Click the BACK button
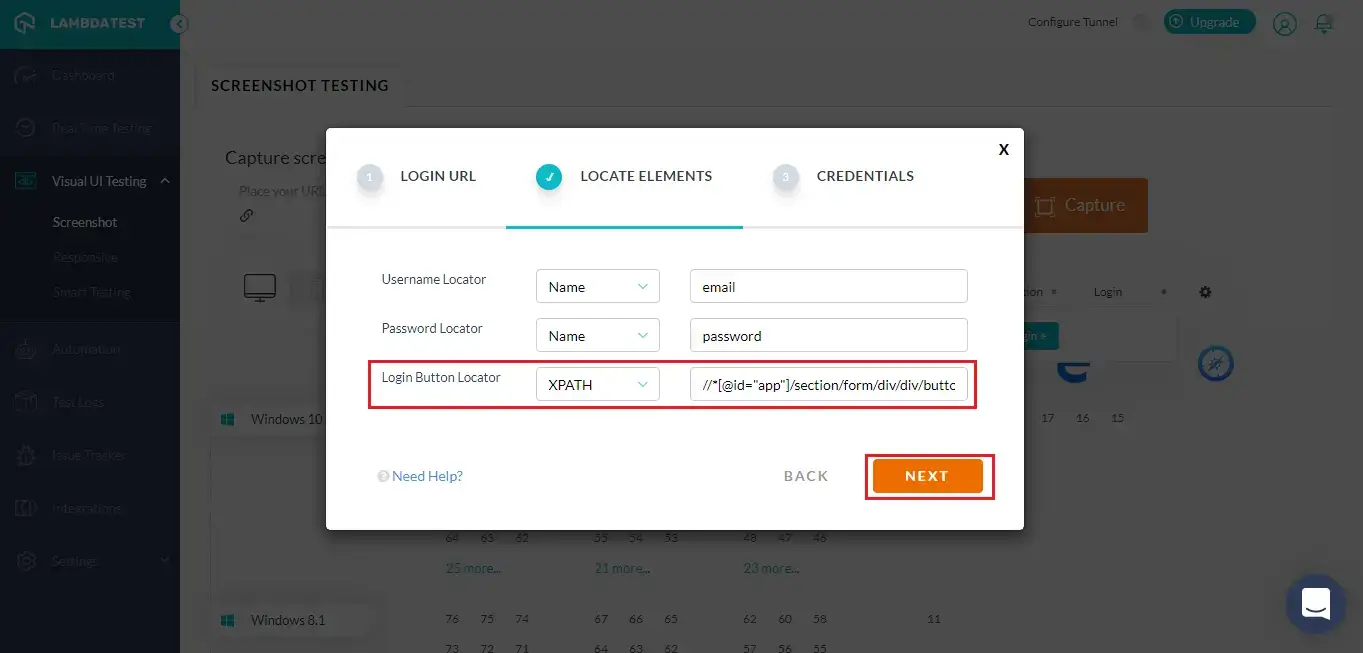 [806, 476]
